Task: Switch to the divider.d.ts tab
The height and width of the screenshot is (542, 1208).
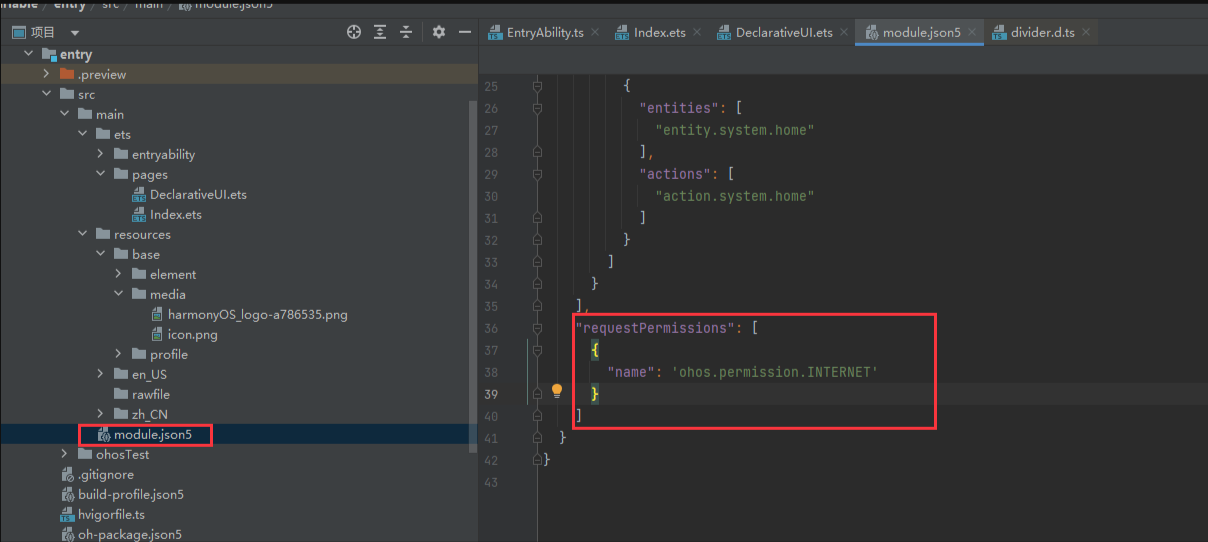Action: point(1043,32)
